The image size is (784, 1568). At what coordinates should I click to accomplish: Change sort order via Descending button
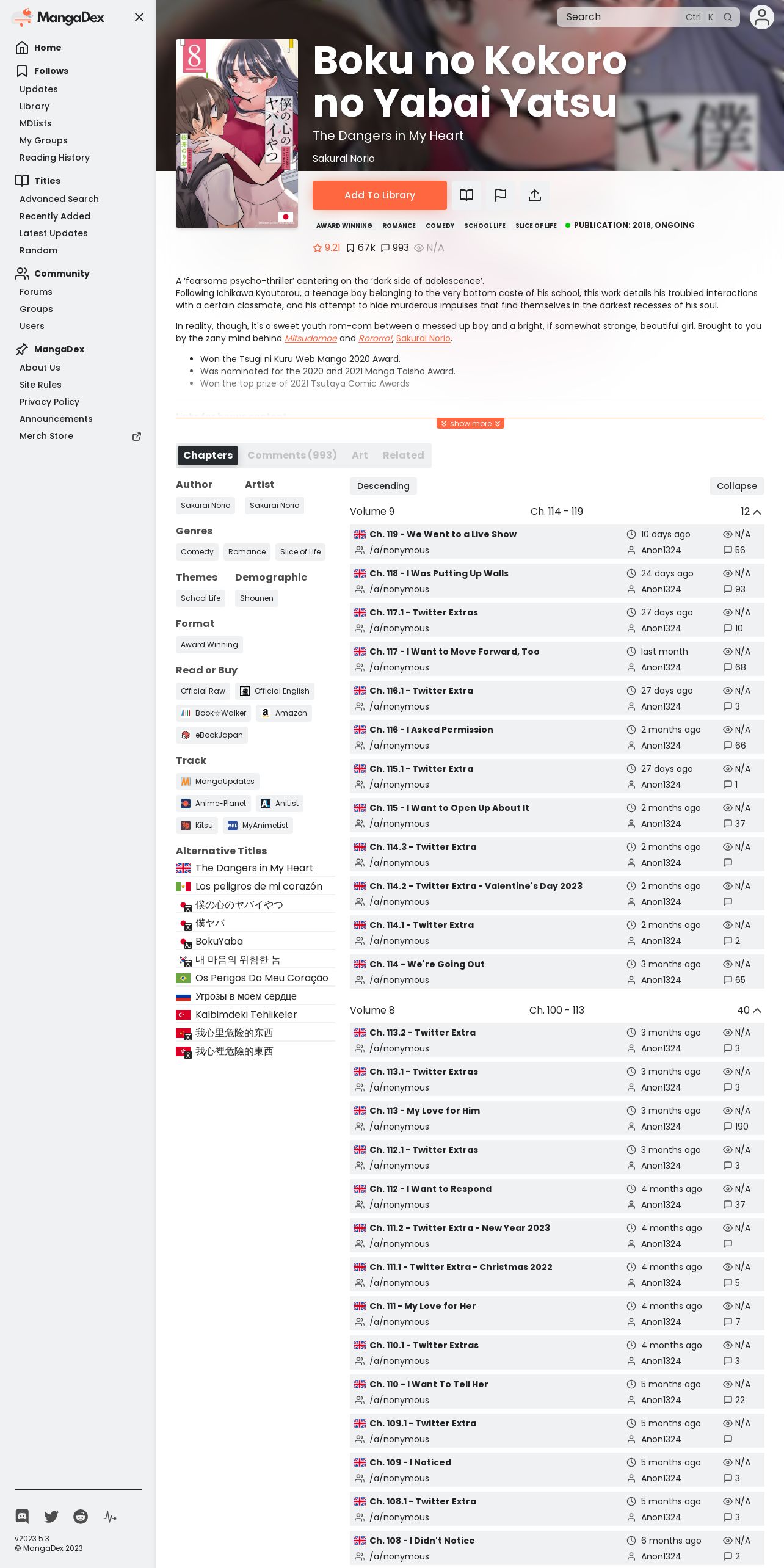point(383,486)
